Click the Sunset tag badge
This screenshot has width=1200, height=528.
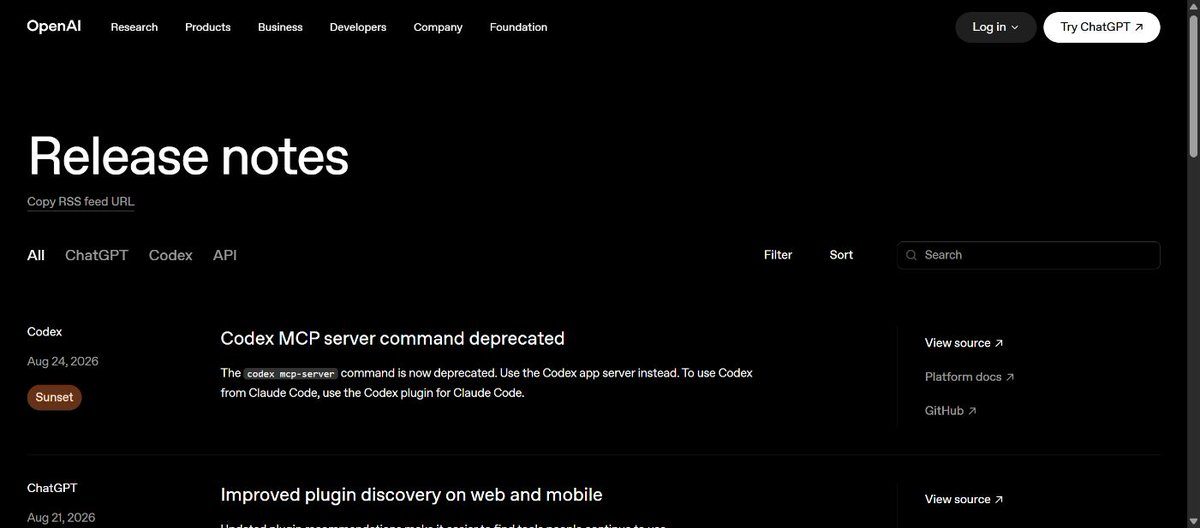click(x=54, y=397)
